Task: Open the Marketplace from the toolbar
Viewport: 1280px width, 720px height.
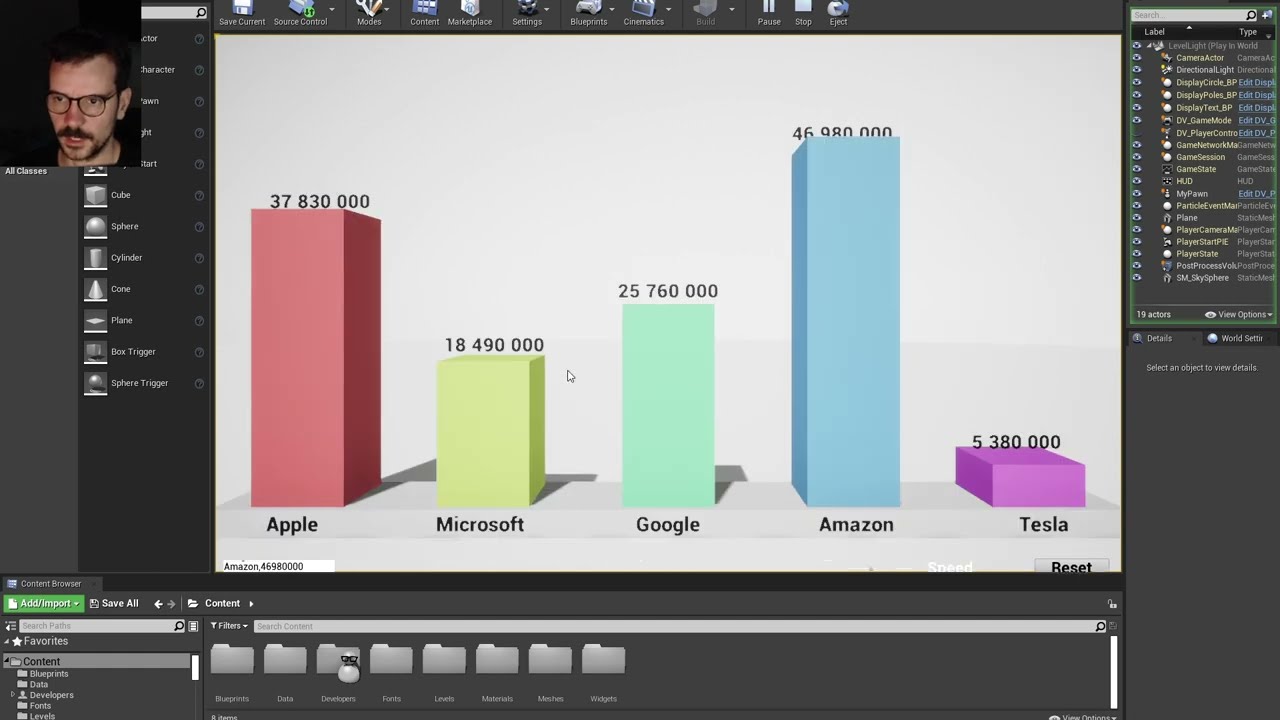Action: (x=469, y=13)
